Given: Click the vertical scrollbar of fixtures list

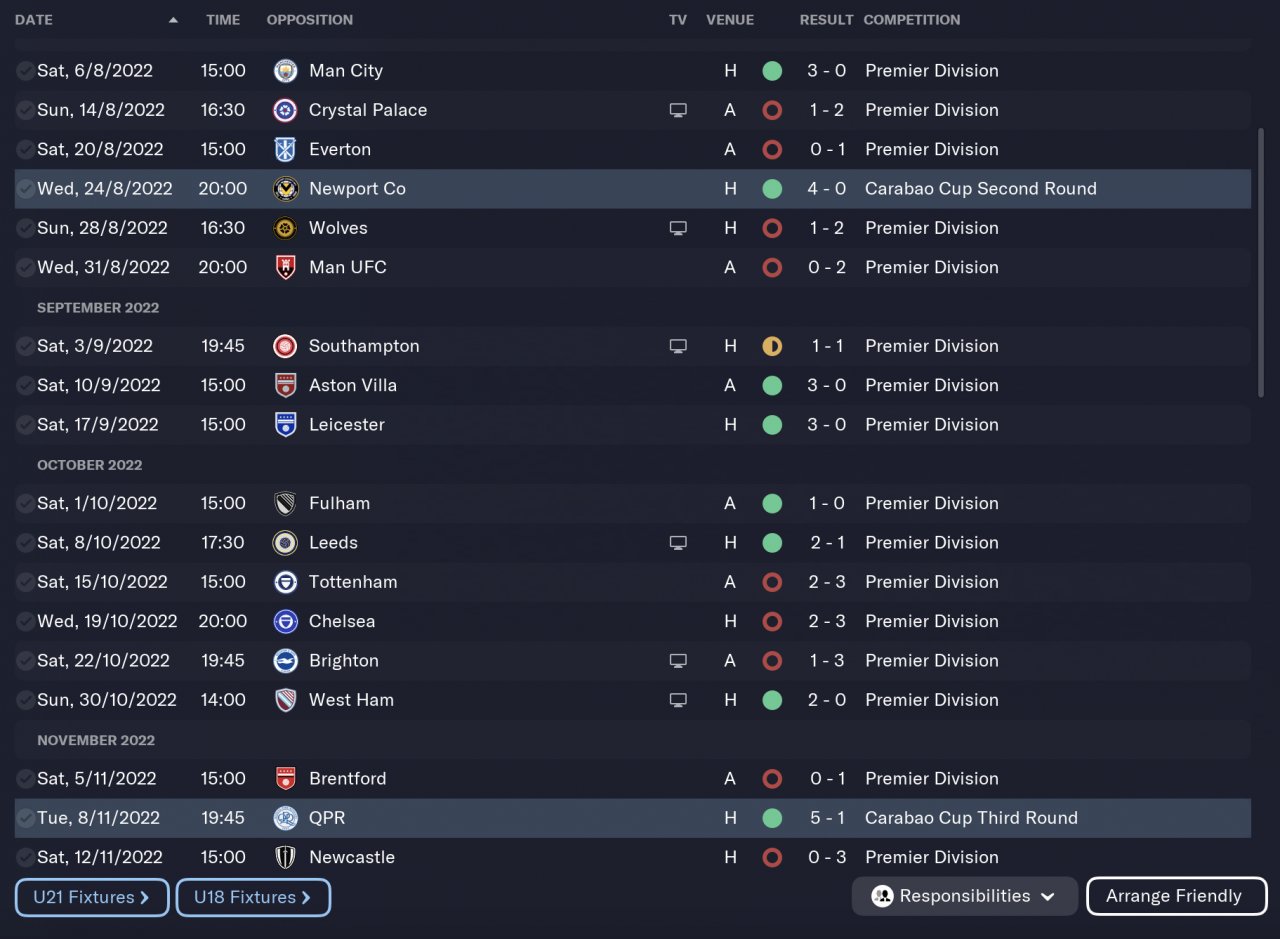Looking at the screenshot, I should [1263, 260].
